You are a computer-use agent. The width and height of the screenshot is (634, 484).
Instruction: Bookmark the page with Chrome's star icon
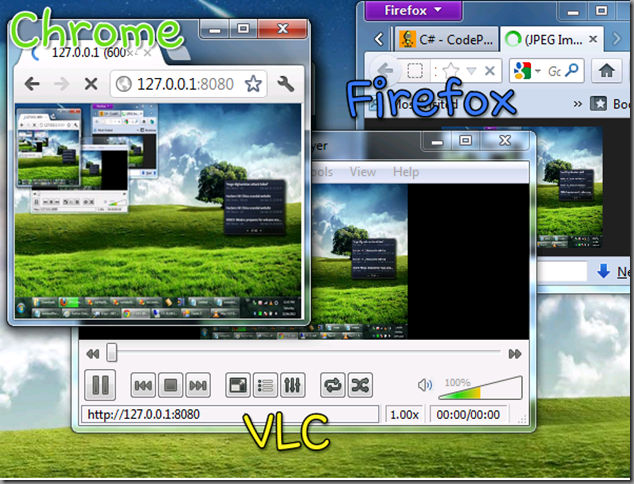click(253, 84)
